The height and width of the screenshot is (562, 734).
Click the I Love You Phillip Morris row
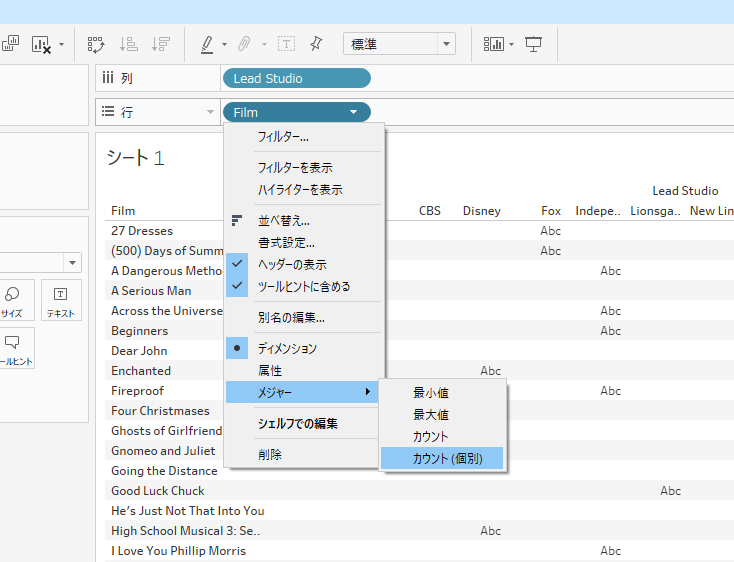[x=178, y=551]
